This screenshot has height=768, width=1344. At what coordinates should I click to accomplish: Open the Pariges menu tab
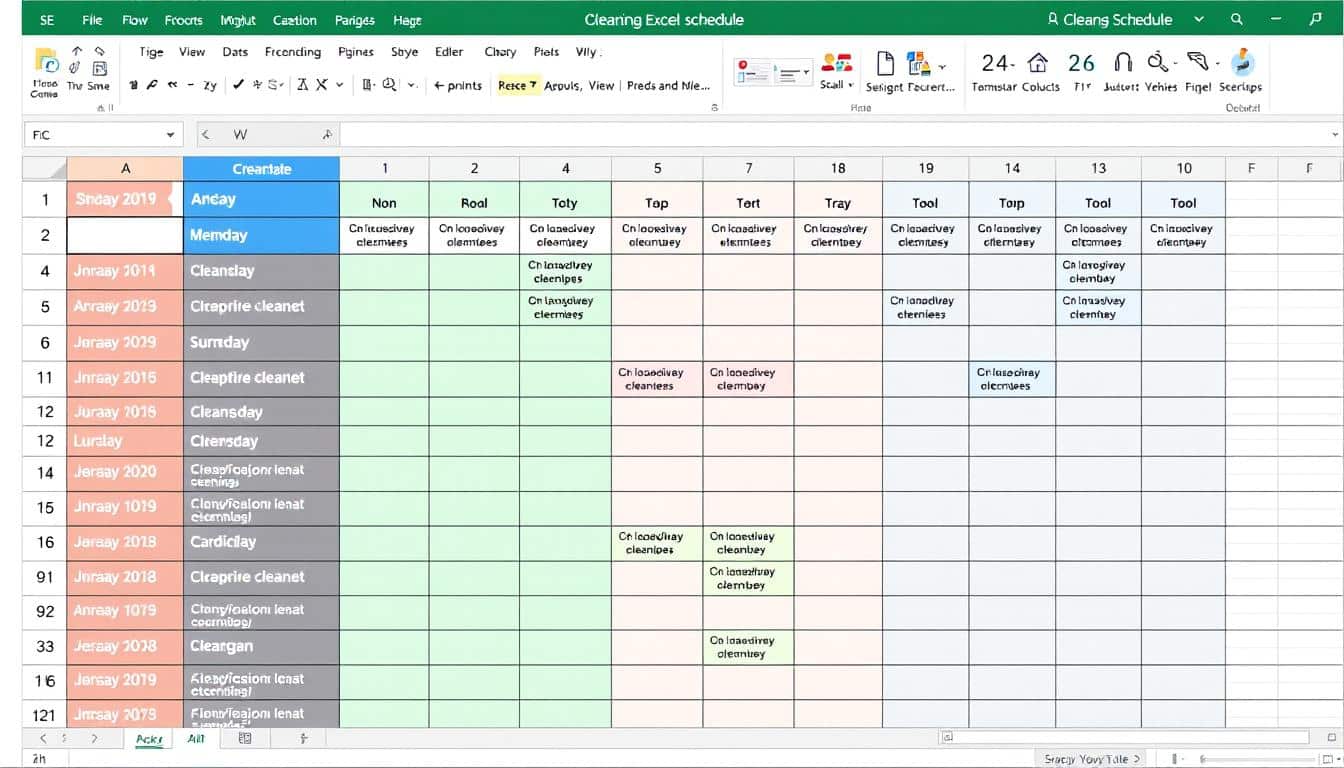pyautogui.click(x=355, y=20)
